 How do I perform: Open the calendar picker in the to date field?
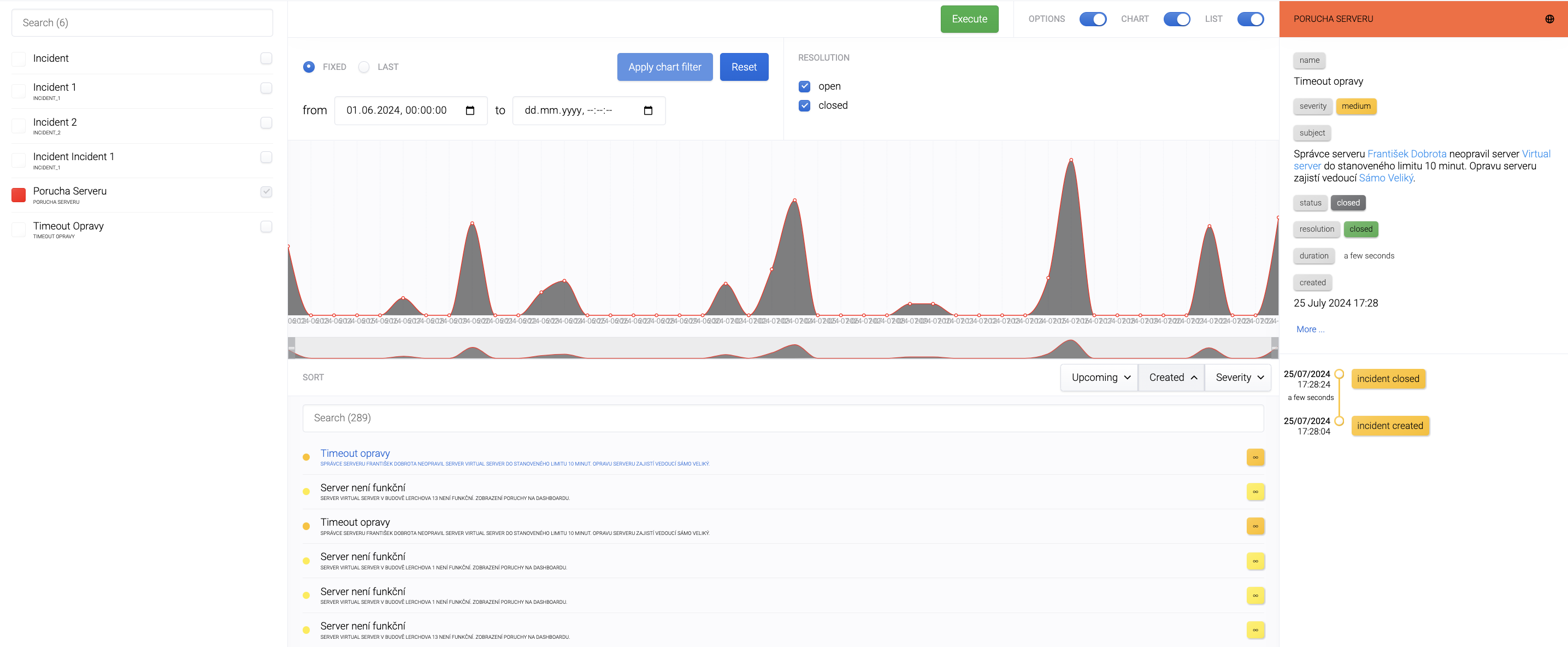647,110
